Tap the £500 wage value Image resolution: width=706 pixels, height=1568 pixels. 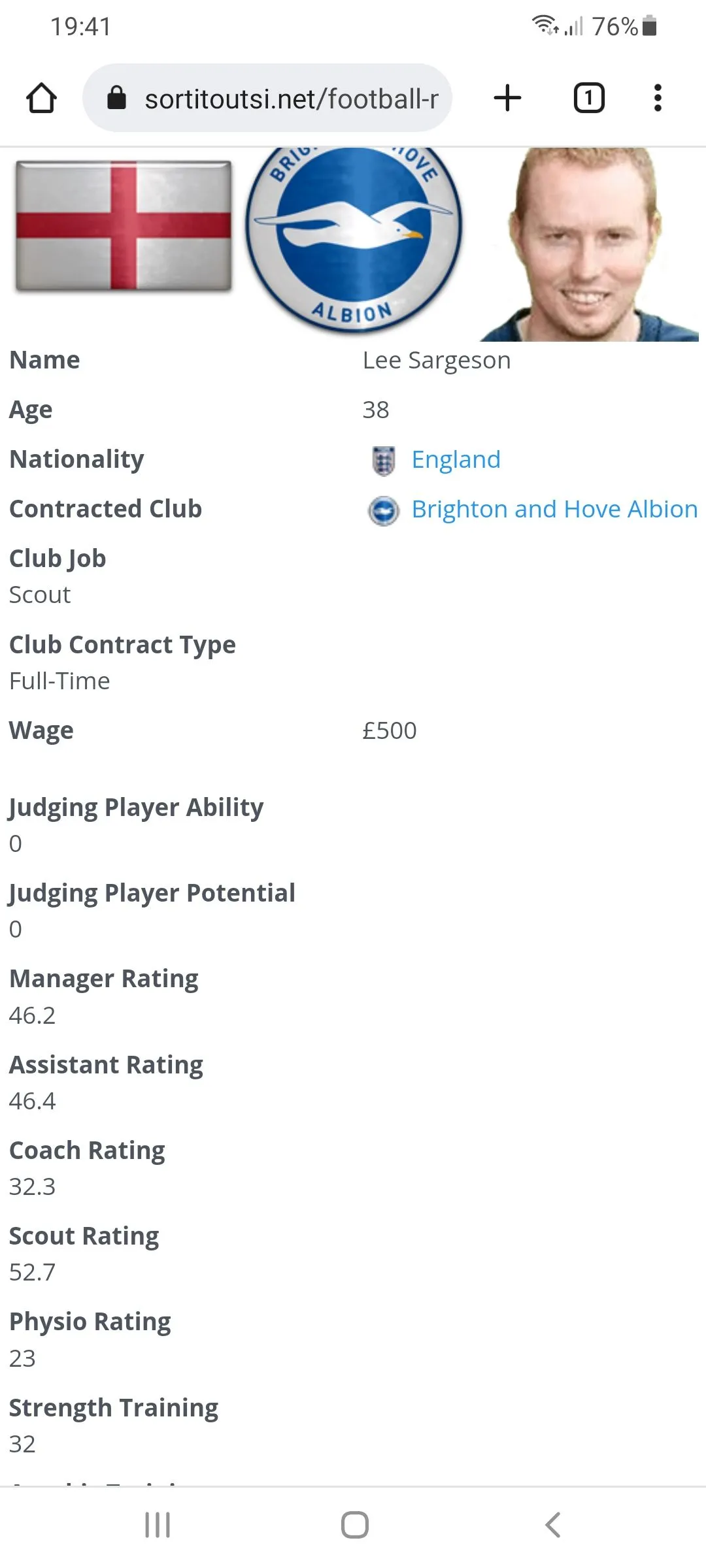tap(390, 731)
